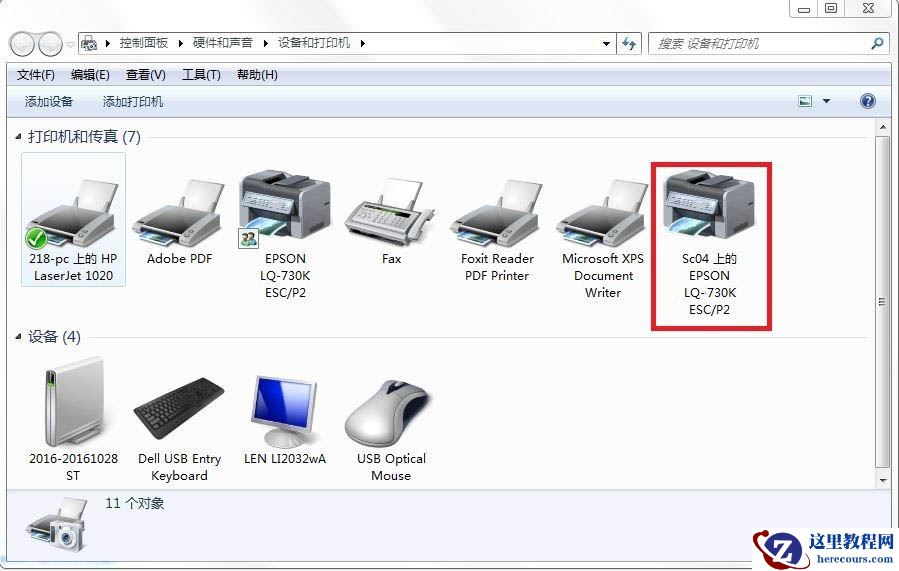Click the vertical scrollbar thumb
Image resolution: width=899 pixels, height=571 pixels.
pyautogui.click(x=883, y=302)
